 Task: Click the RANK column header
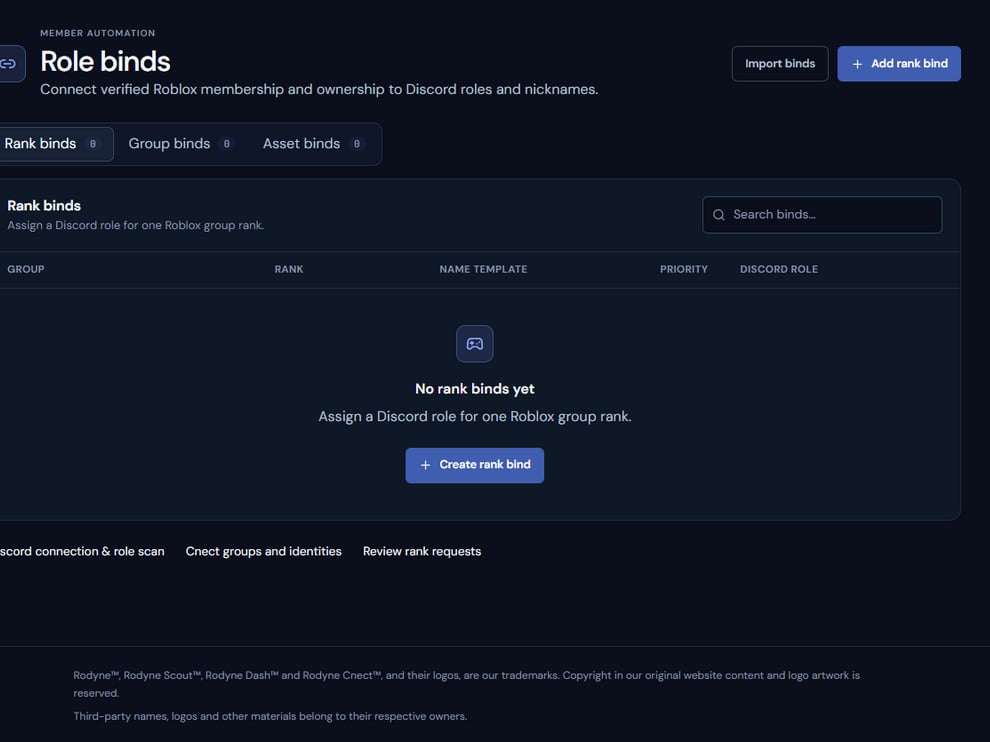[289, 269]
